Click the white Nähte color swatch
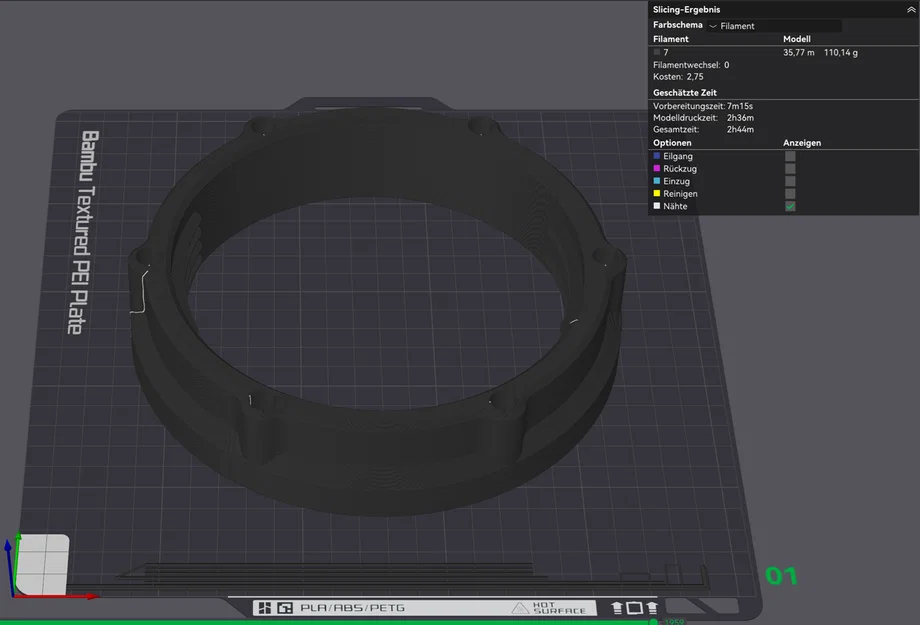This screenshot has width=920, height=625. click(657, 206)
